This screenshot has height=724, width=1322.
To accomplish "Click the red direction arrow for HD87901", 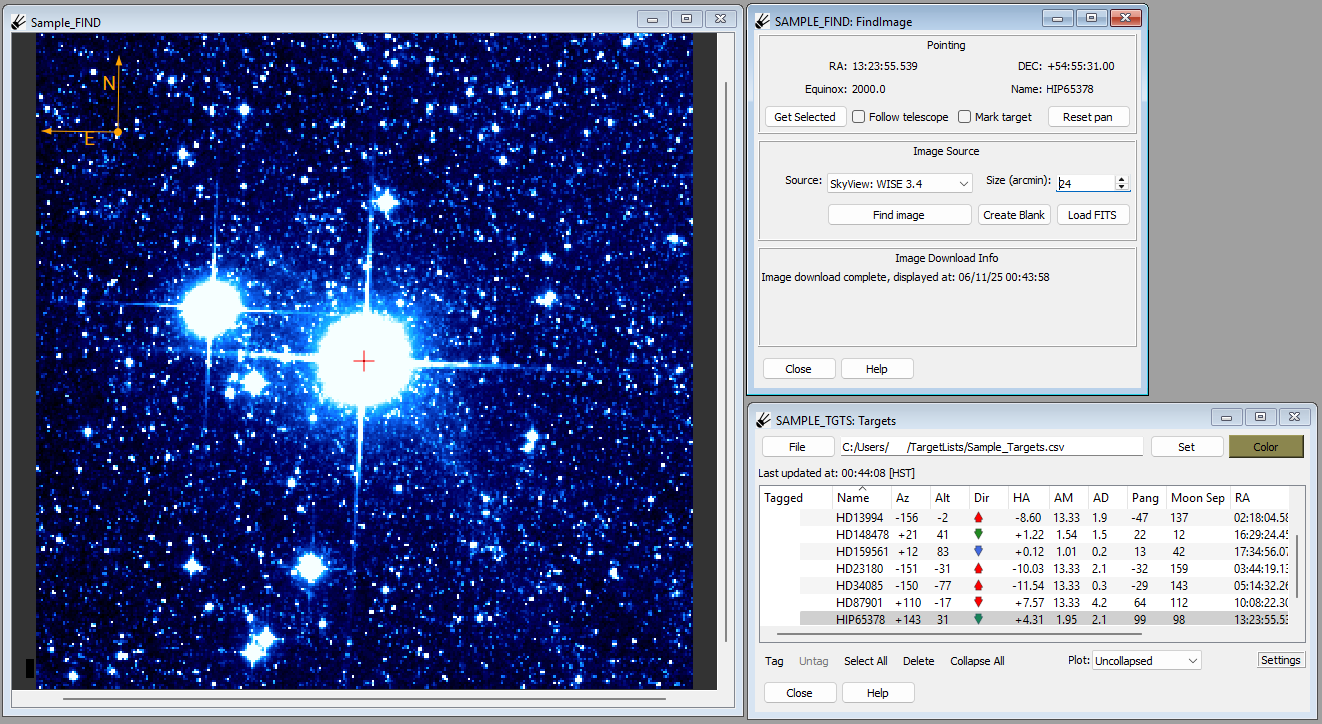I will pos(979,602).
